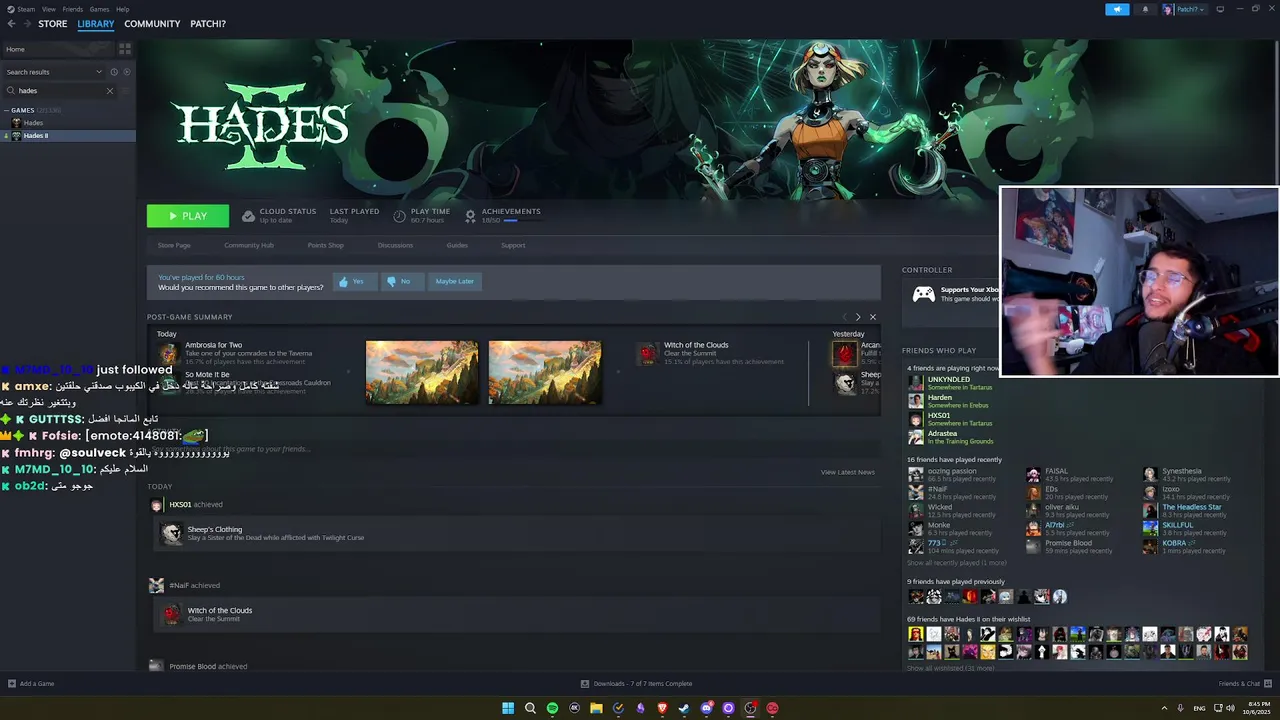
Task: Open the Discussions link
Action: click(x=395, y=245)
